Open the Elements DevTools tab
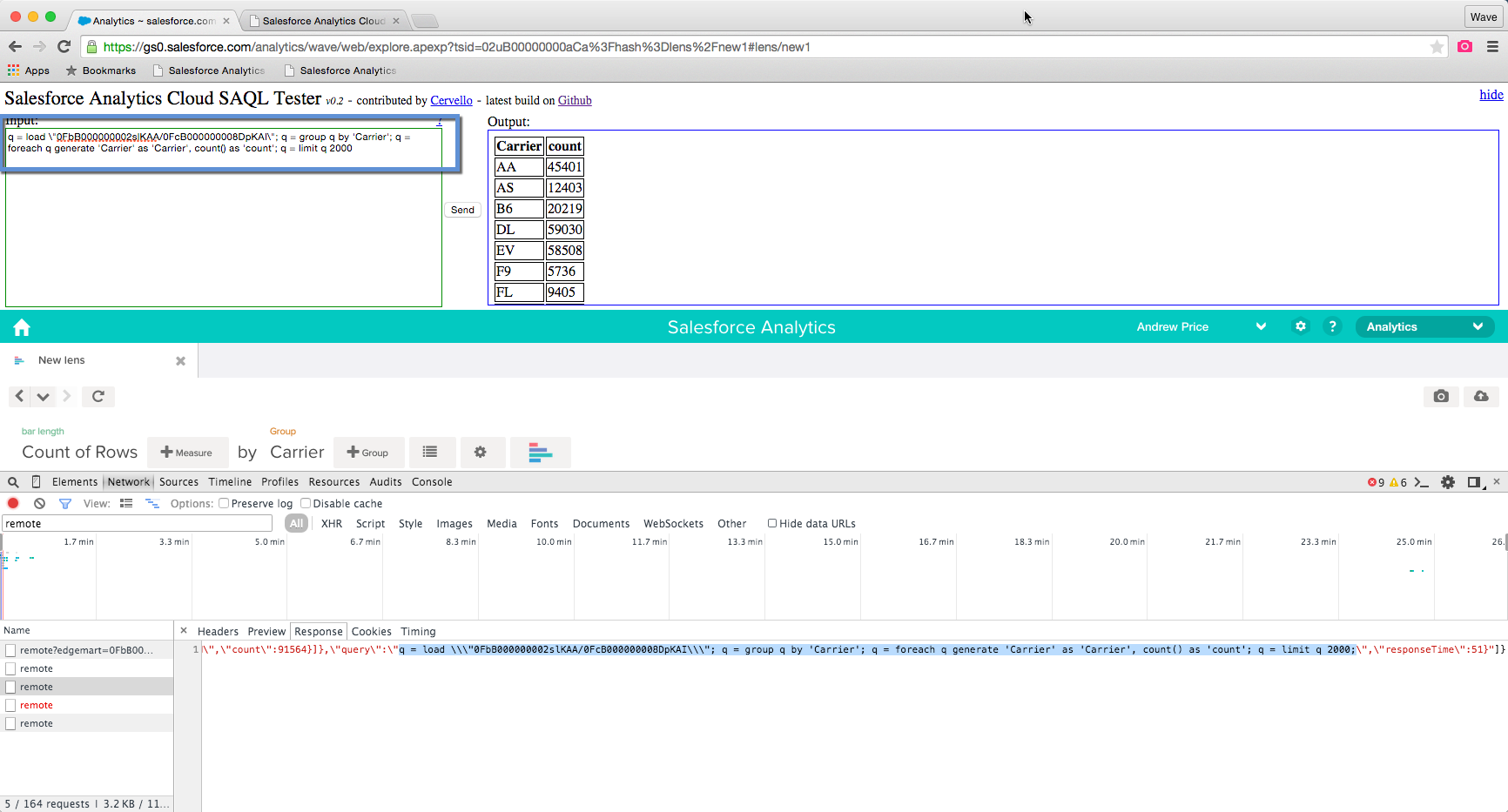Viewport: 1508px width, 812px height. click(75, 482)
